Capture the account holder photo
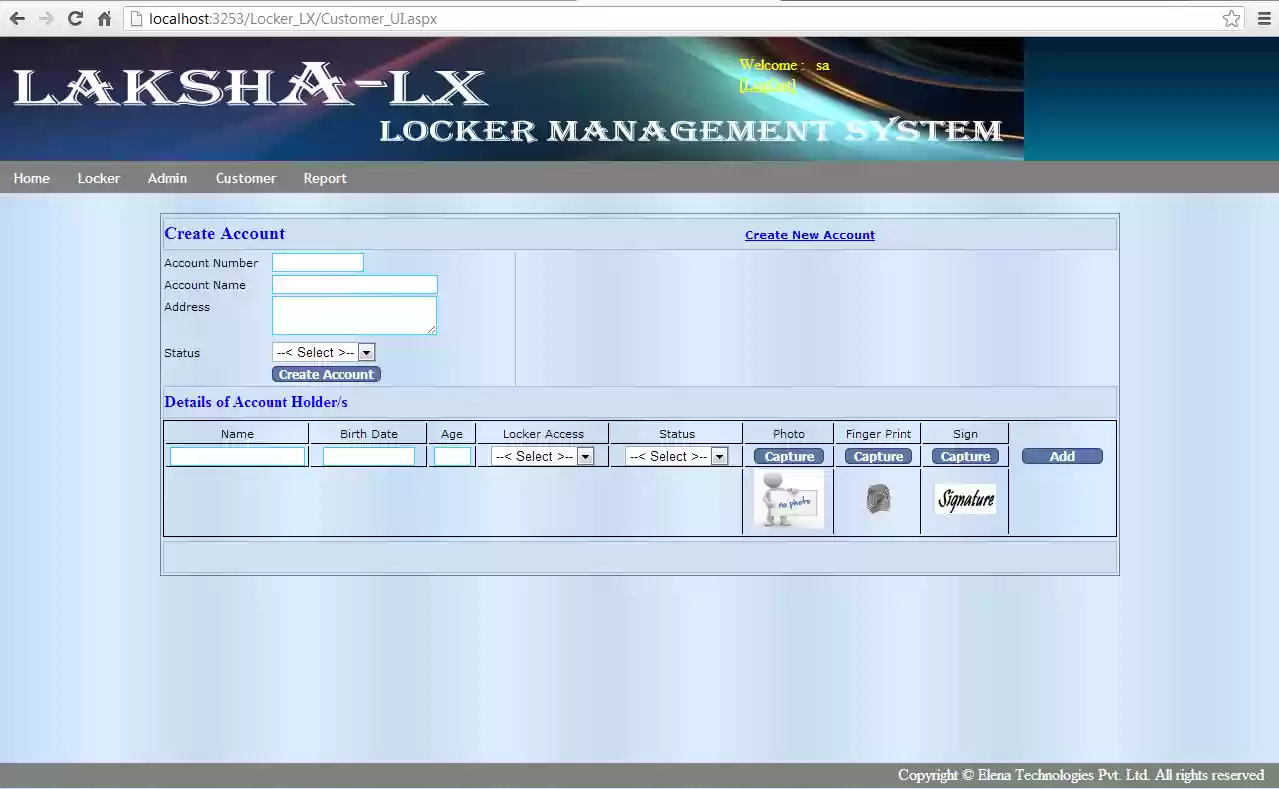The height and width of the screenshot is (789, 1279). point(788,456)
